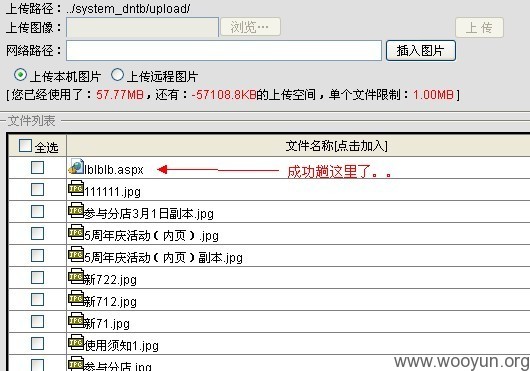This screenshot has width=530, height=371.
Task: Click the JPG icon beside 新722.jpg
Action: (x=76, y=276)
